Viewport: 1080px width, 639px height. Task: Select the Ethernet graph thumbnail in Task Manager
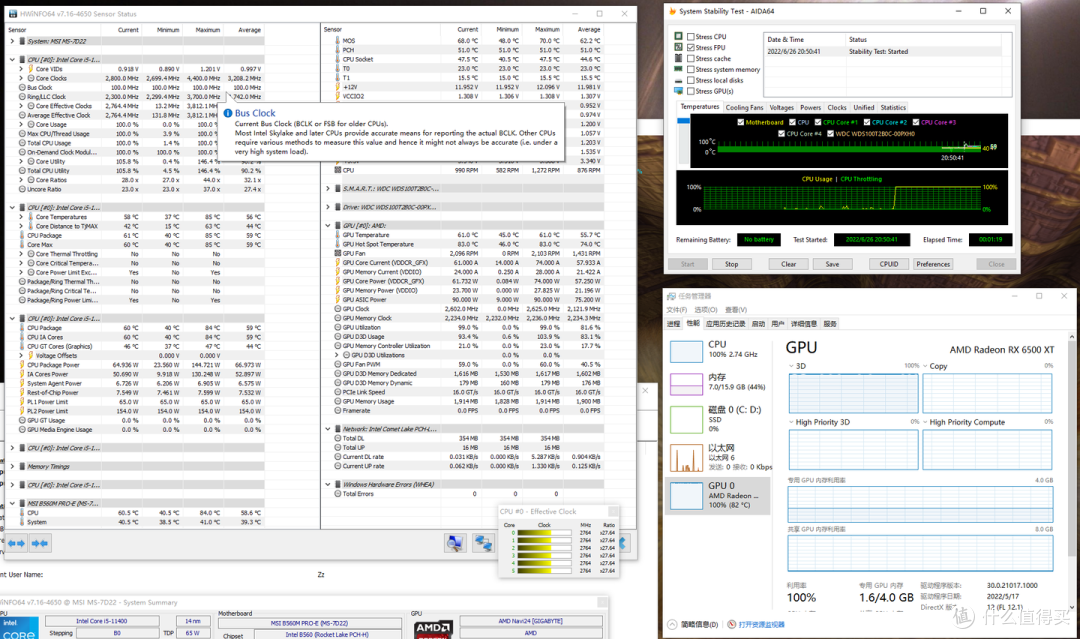(686, 457)
